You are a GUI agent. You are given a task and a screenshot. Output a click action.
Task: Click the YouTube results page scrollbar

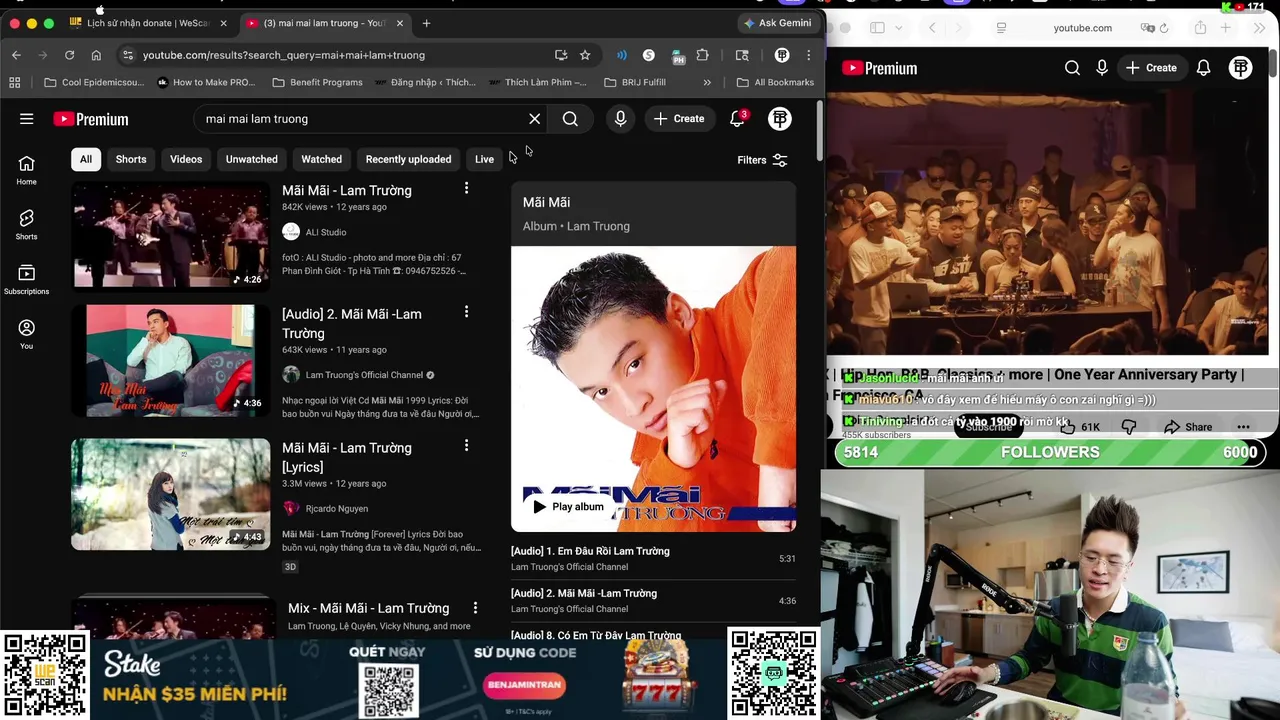pos(819,130)
